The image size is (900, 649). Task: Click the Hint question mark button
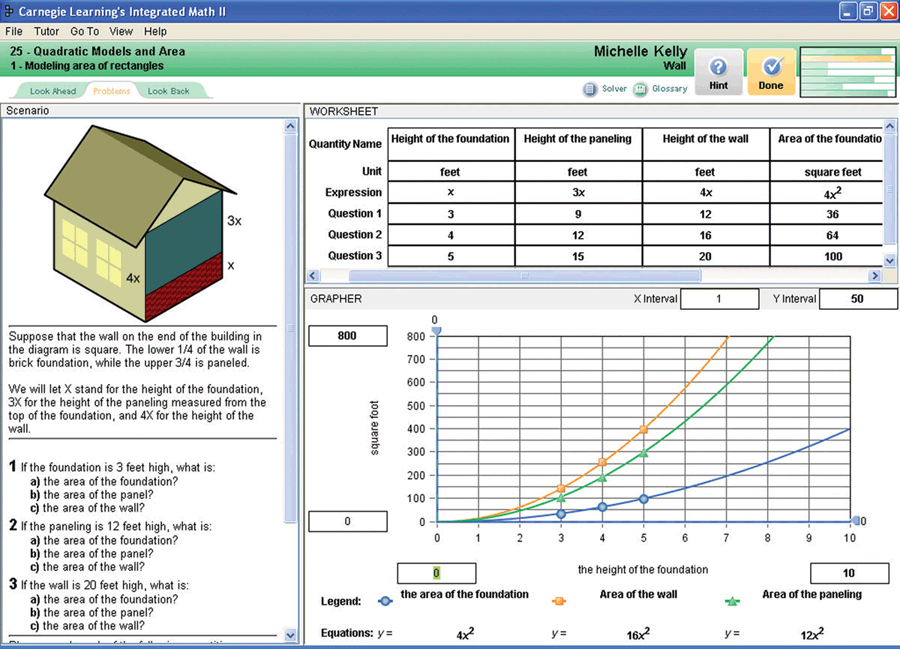point(717,72)
